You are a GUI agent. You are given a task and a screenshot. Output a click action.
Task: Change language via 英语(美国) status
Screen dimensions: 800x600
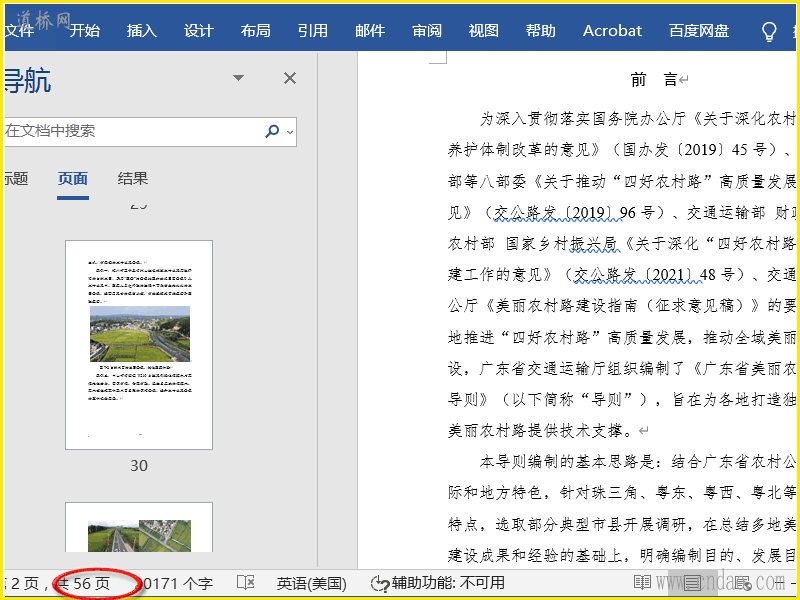click(312, 583)
